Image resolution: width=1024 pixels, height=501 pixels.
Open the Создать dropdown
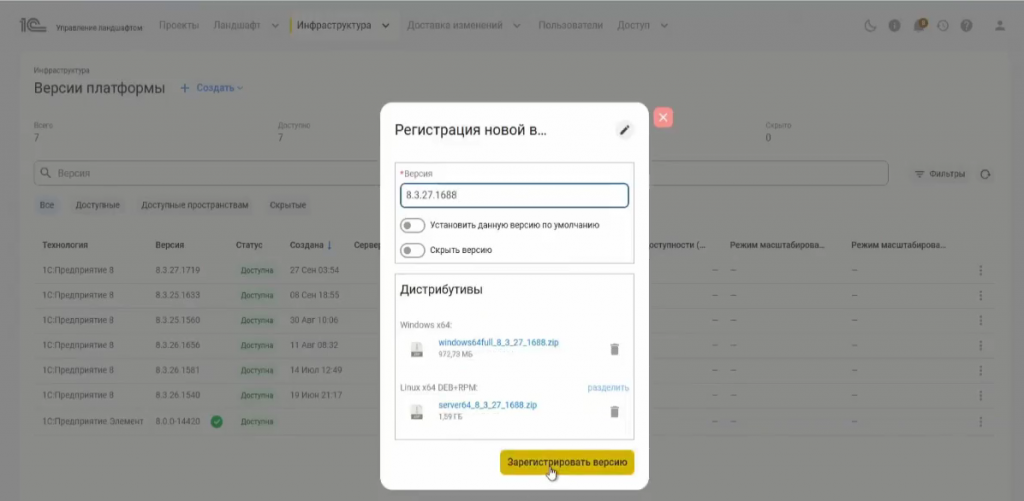tap(212, 88)
